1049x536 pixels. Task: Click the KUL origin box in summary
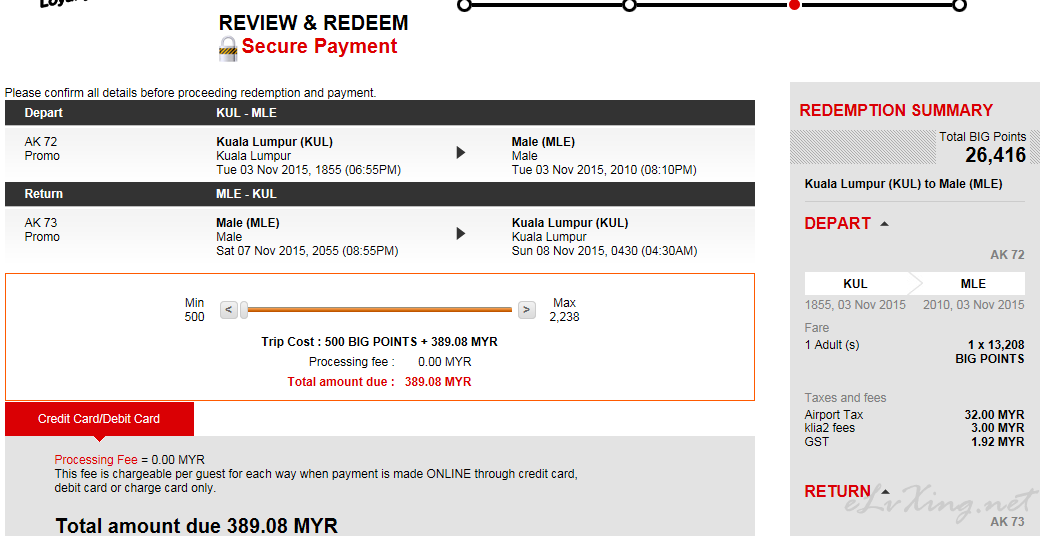pos(855,284)
